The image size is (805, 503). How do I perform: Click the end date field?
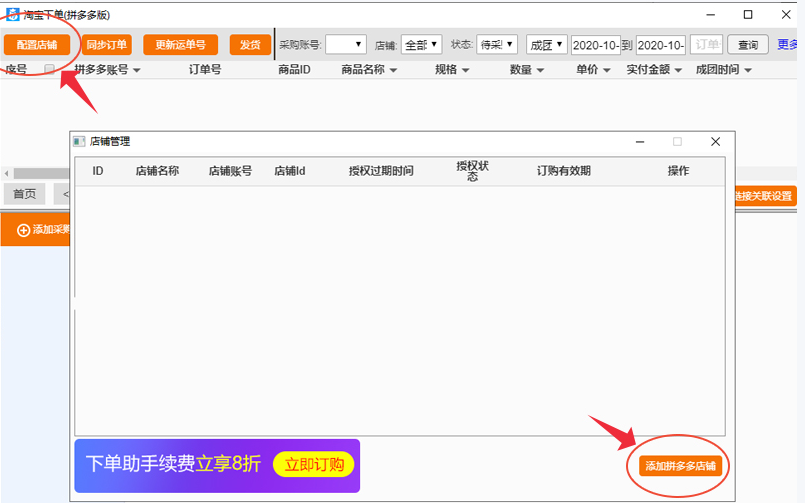661,45
